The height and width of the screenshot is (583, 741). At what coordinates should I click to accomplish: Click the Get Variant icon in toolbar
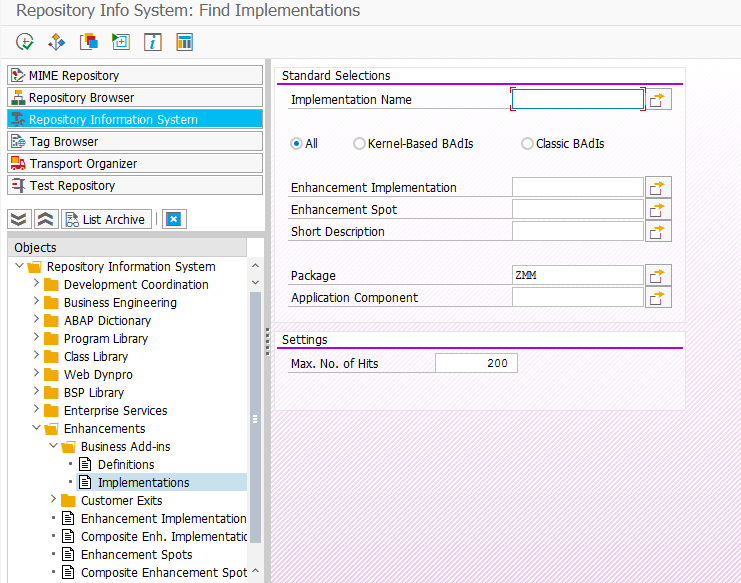89,42
